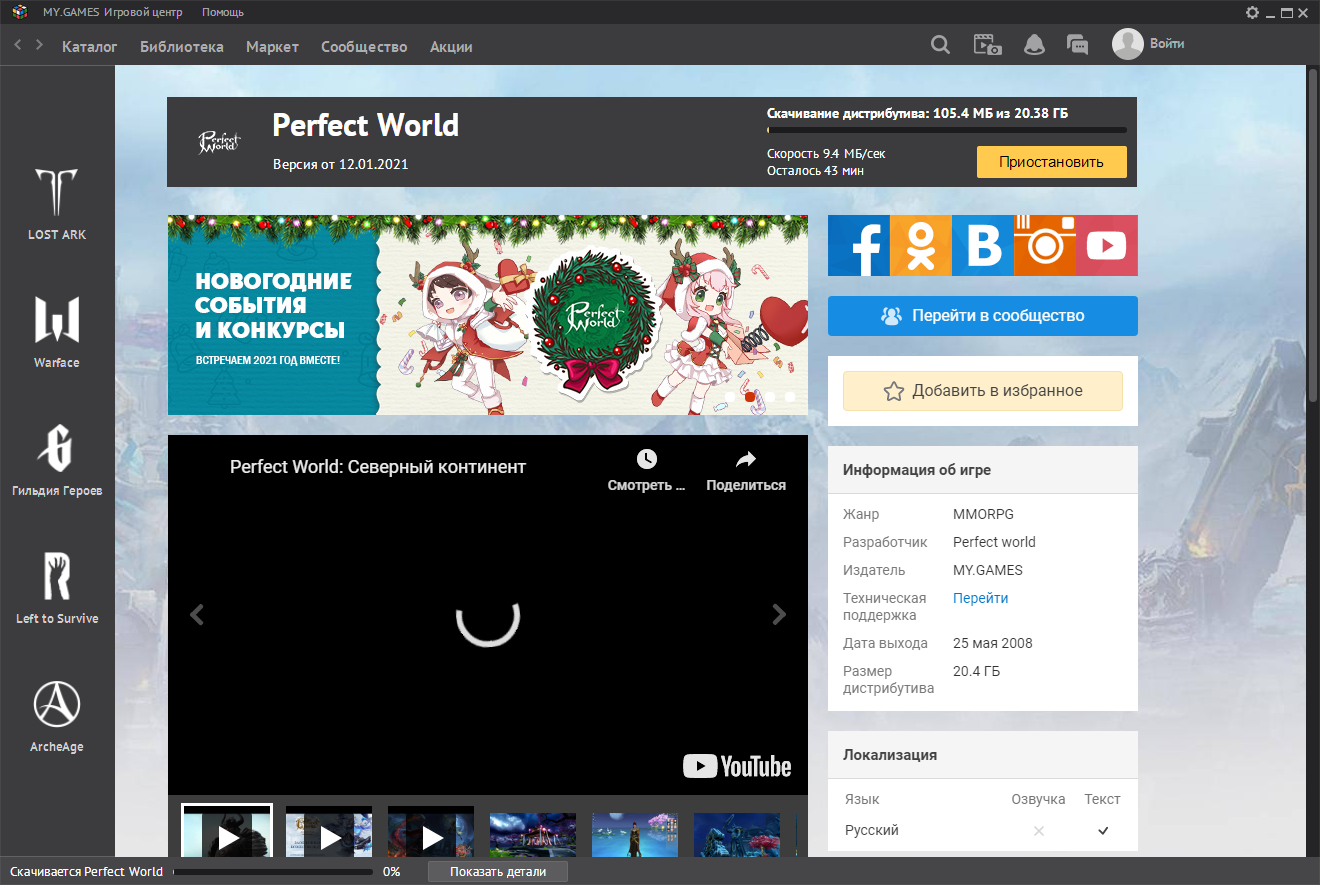Open the chat messages icon
The width and height of the screenshot is (1320, 885).
pyautogui.click(x=1077, y=45)
